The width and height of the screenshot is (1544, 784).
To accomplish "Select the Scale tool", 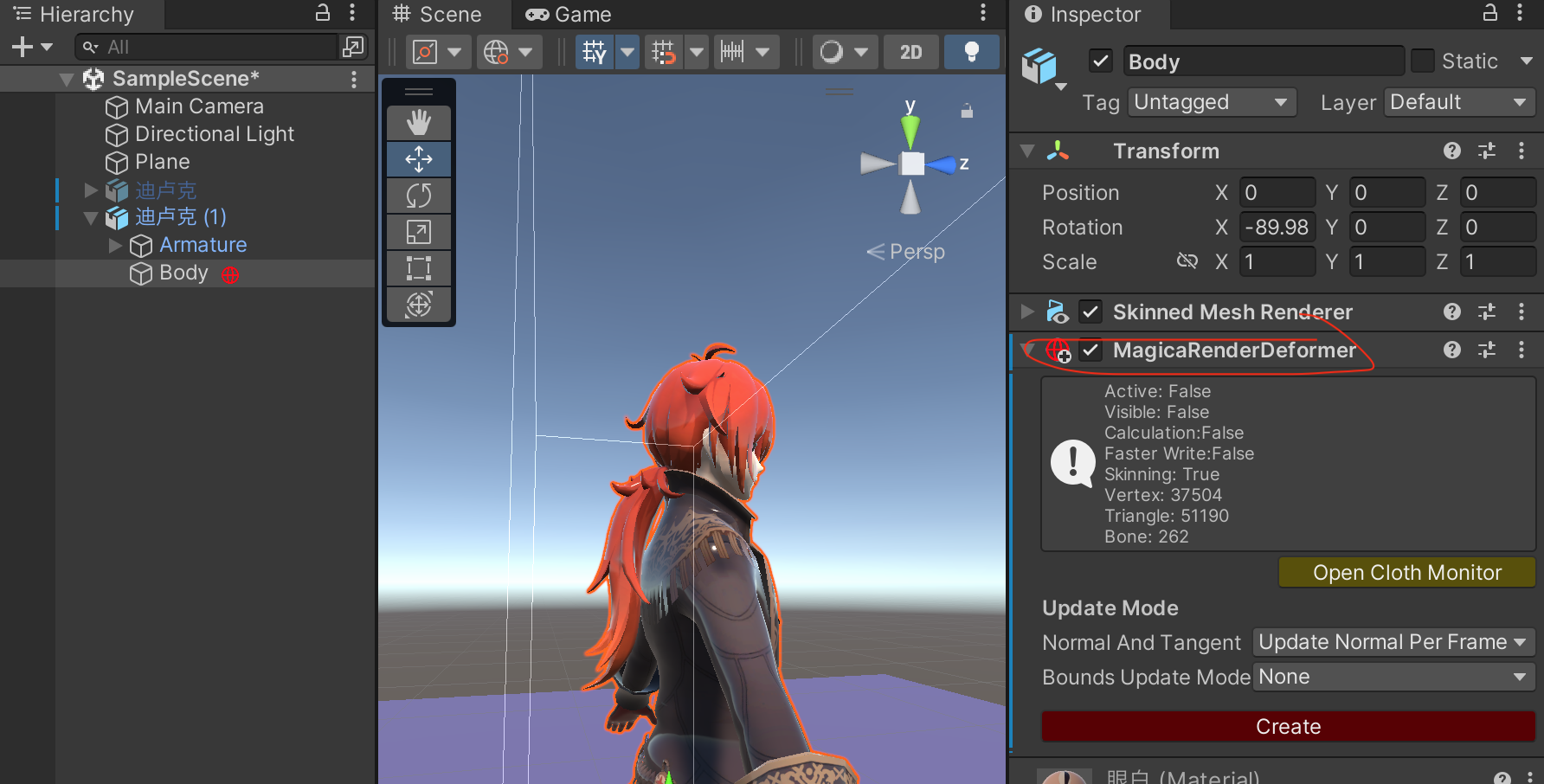I will (419, 232).
